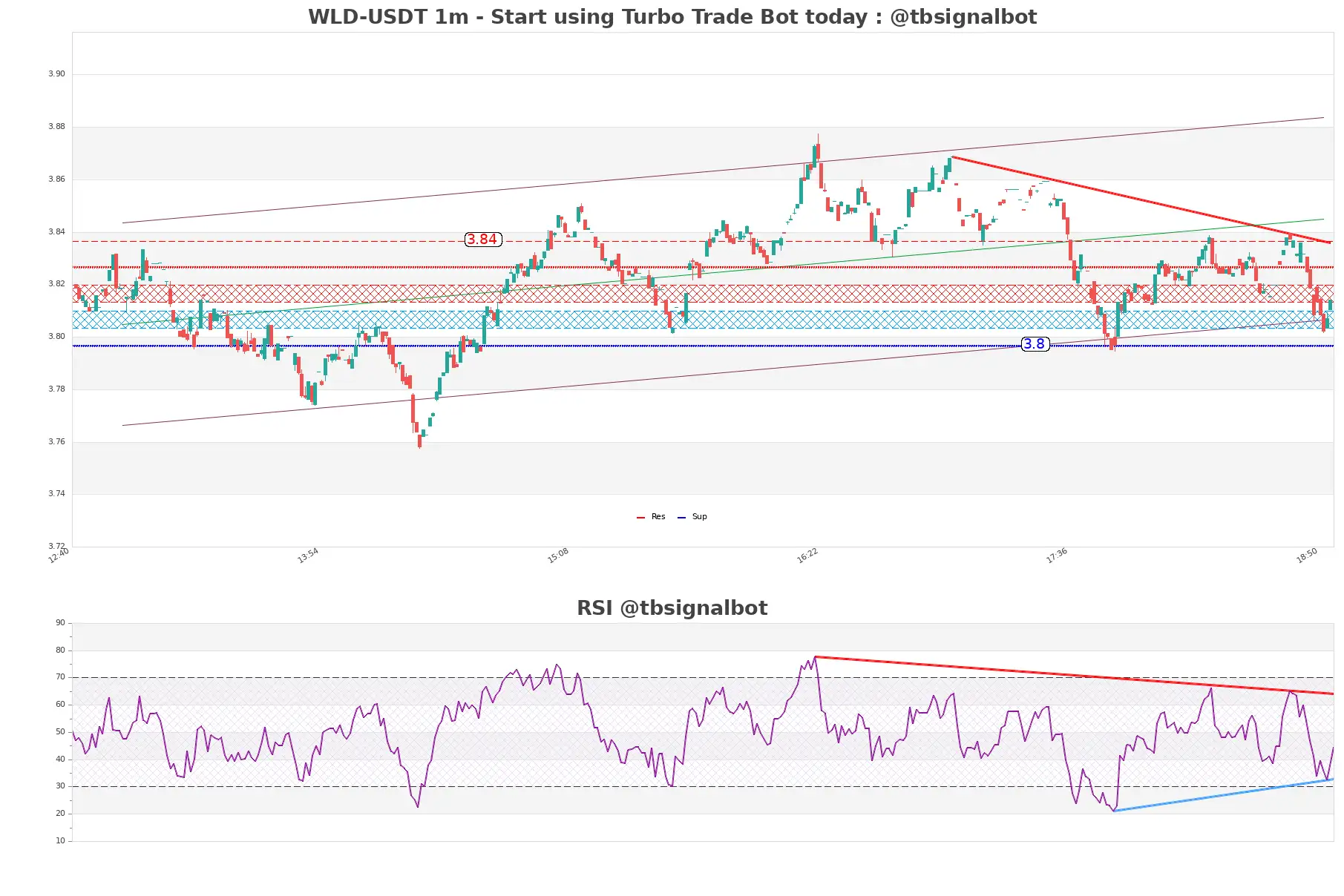
Task: Click the red Res legend line marker
Action: tap(640, 518)
